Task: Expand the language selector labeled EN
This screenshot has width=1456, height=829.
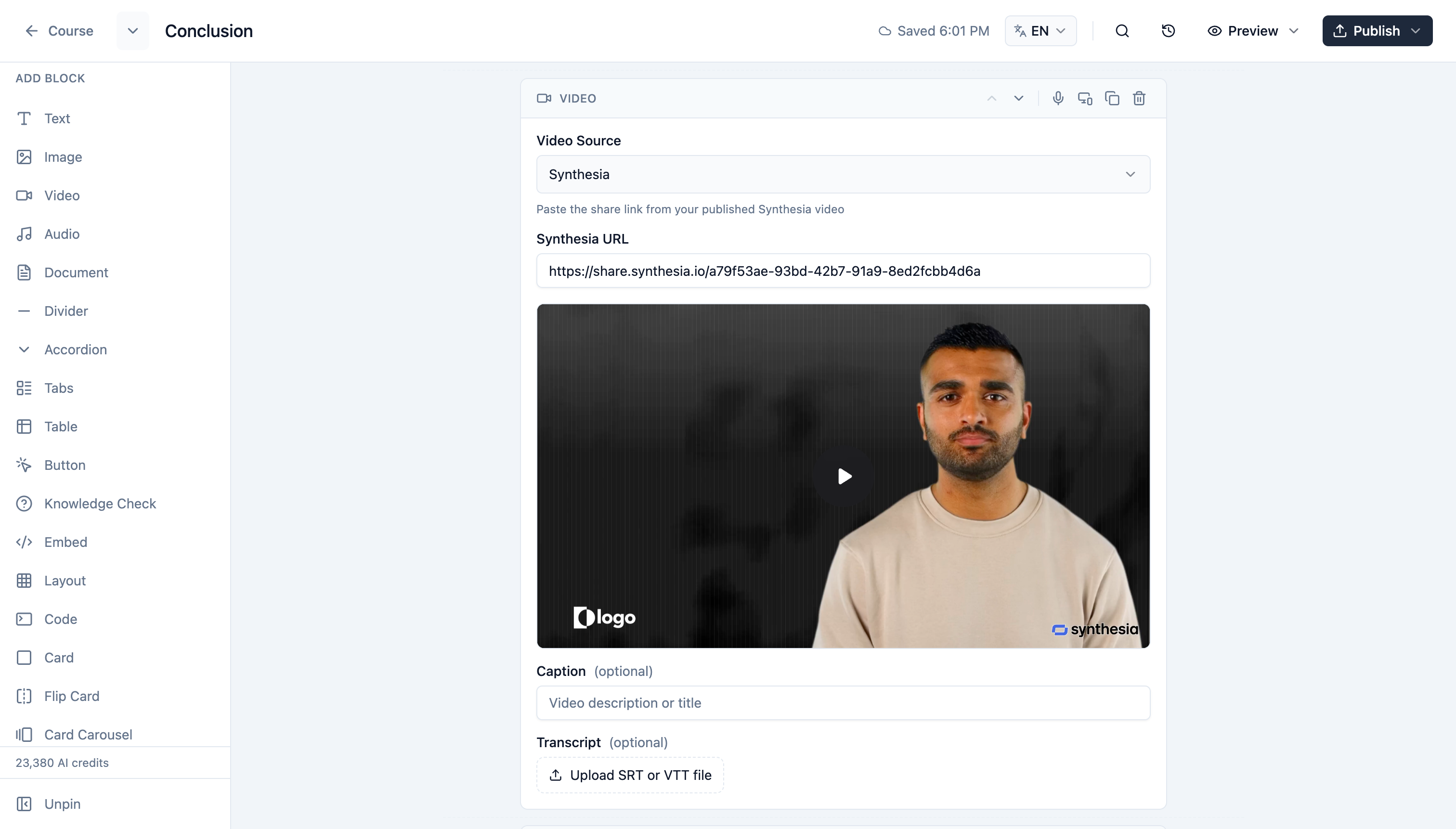Action: pos(1040,31)
